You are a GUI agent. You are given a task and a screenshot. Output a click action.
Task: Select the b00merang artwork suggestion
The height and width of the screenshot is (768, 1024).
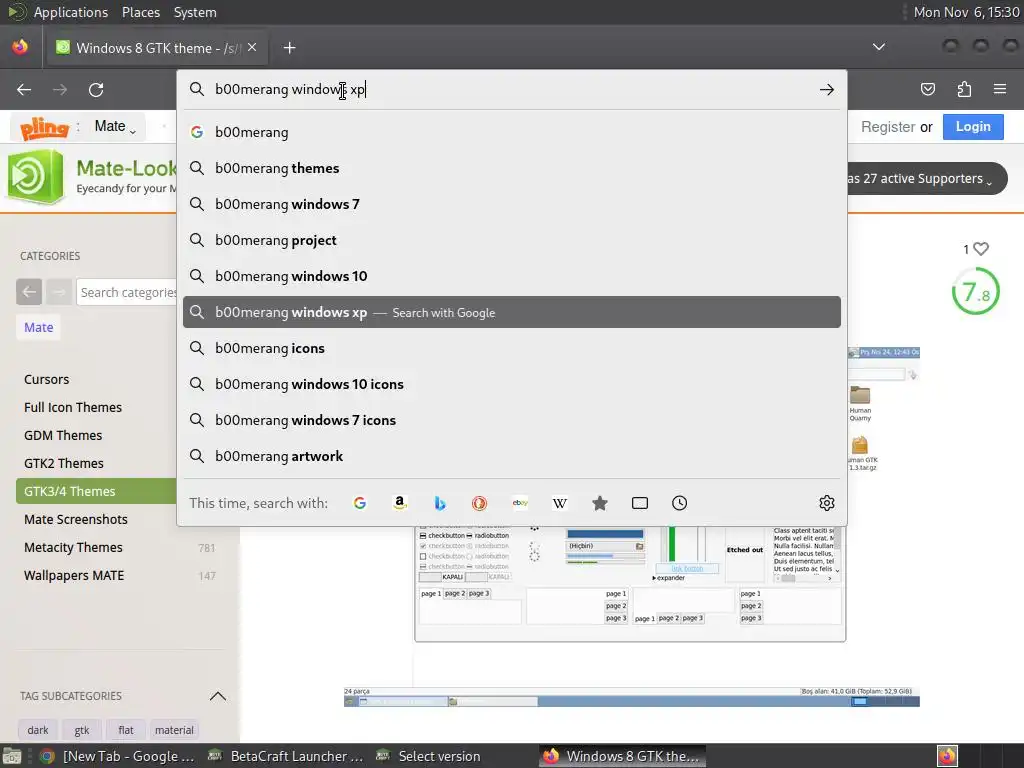pyautogui.click(x=512, y=456)
